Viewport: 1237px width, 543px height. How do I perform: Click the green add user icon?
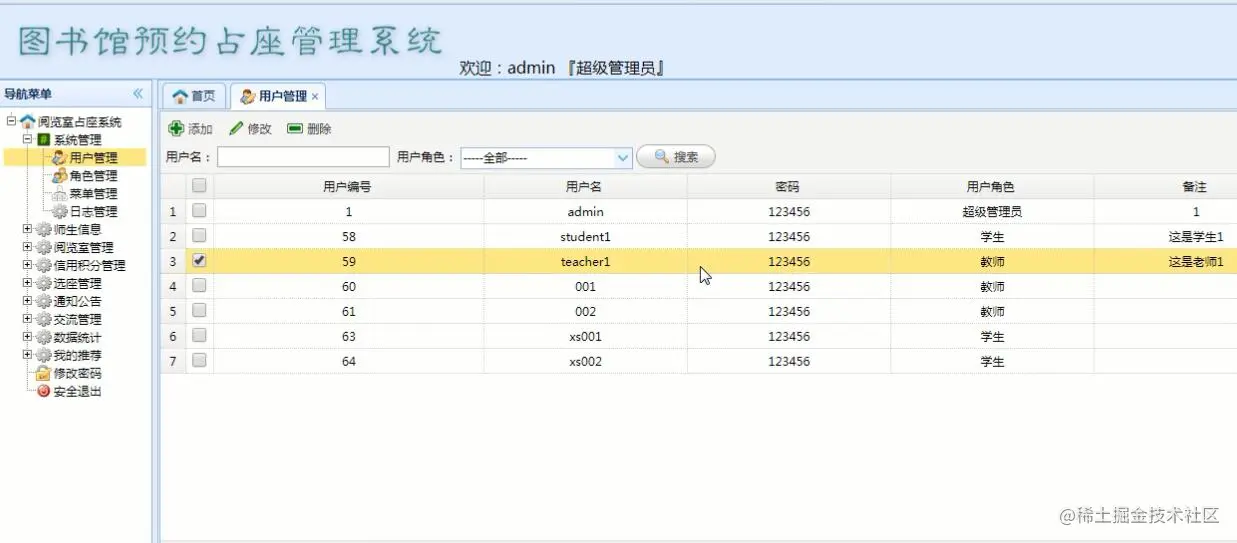pos(176,128)
